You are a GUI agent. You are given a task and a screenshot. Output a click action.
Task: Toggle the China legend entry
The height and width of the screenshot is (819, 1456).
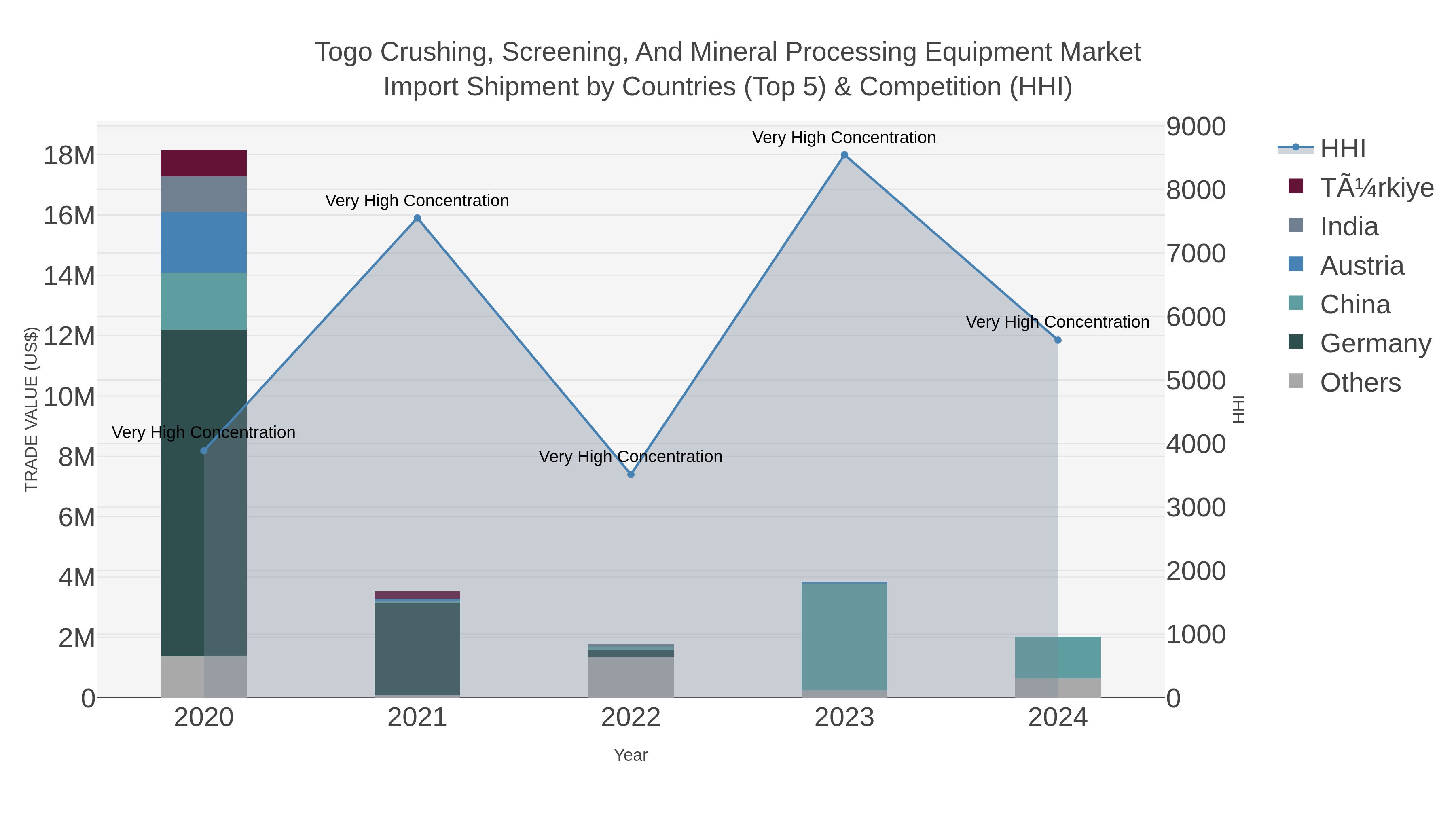1339,304
